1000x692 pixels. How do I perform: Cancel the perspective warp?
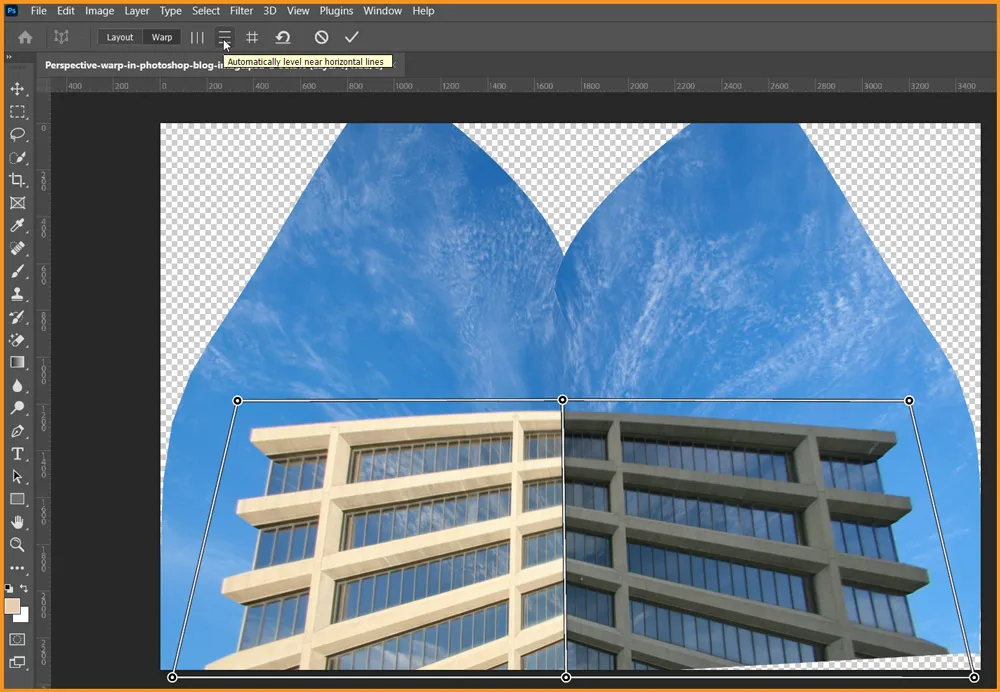[321, 37]
